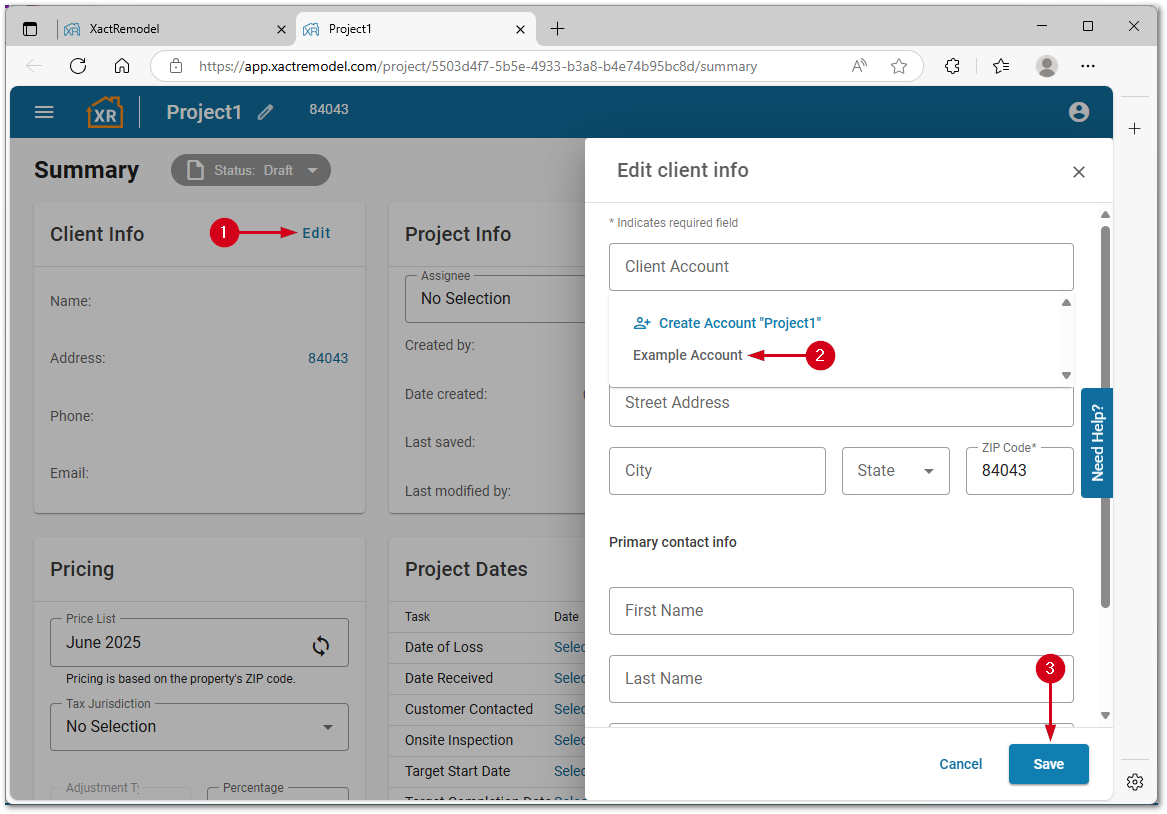Click the browser address bar URL
This screenshot has height=814, width=1167.
click(x=478, y=66)
